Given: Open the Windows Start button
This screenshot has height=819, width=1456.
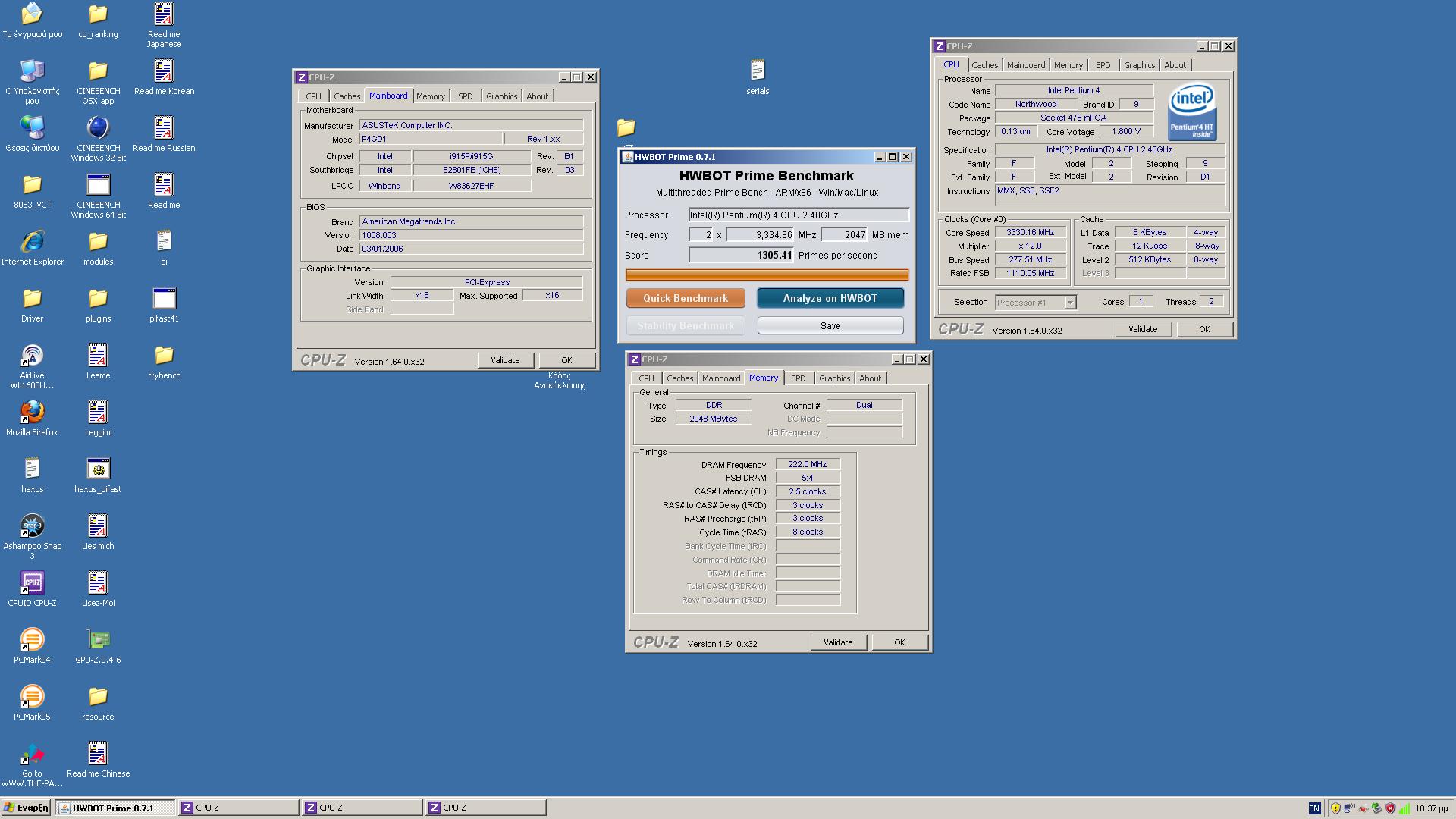Looking at the screenshot, I should pyautogui.click(x=26, y=808).
